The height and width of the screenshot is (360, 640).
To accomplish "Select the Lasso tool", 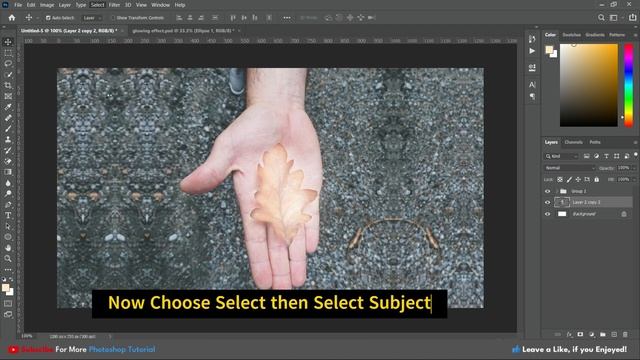I will pos(8,64).
